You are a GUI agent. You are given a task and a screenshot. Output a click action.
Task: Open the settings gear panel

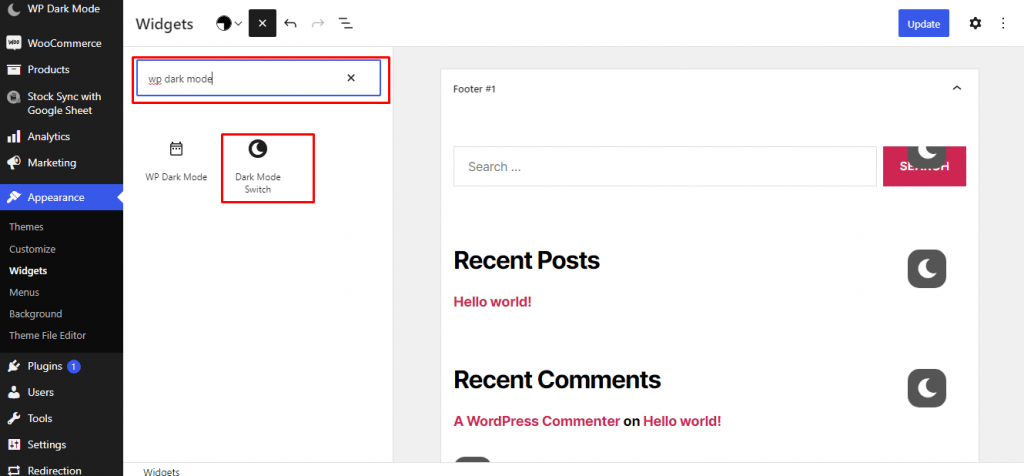point(975,24)
